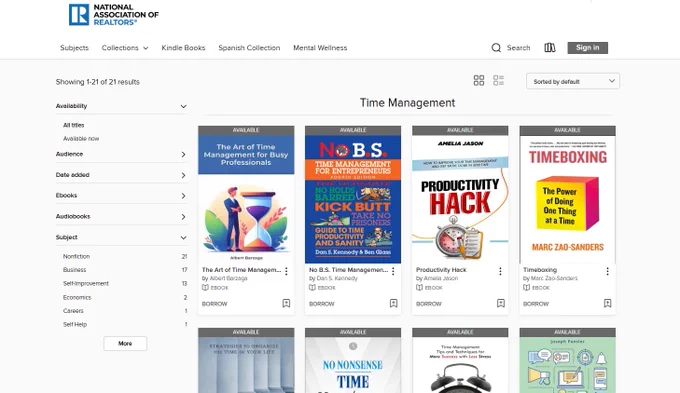680x393 pixels.
Task: Collapse the Availability filter section
Action: 121,106
